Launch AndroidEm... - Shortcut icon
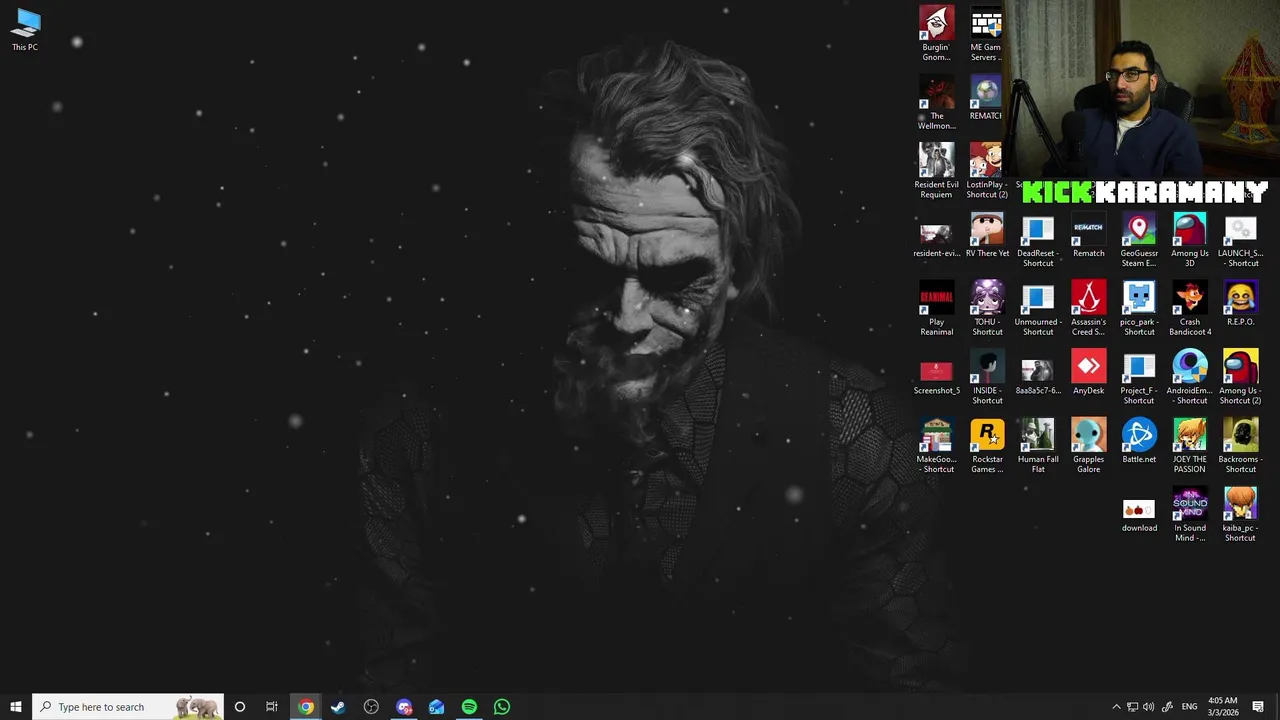1280x720 pixels. pos(1190,377)
